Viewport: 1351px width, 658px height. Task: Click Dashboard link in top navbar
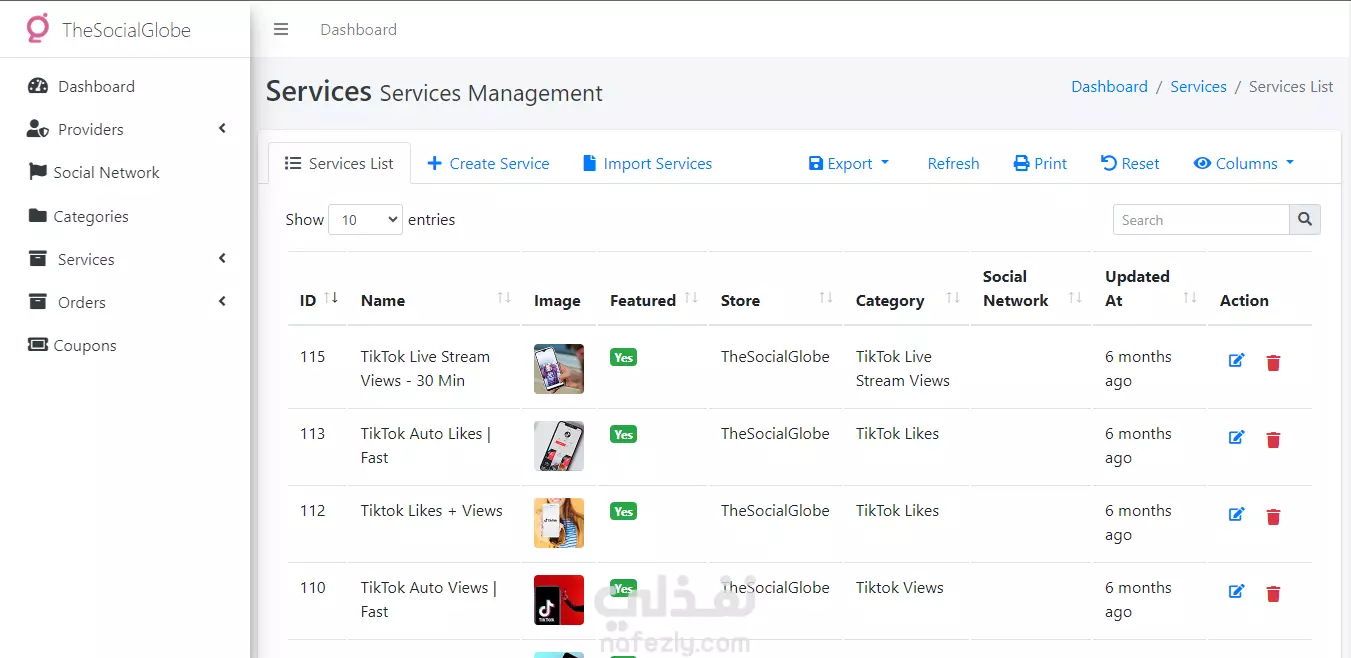pyautogui.click(x=358, y=29)
